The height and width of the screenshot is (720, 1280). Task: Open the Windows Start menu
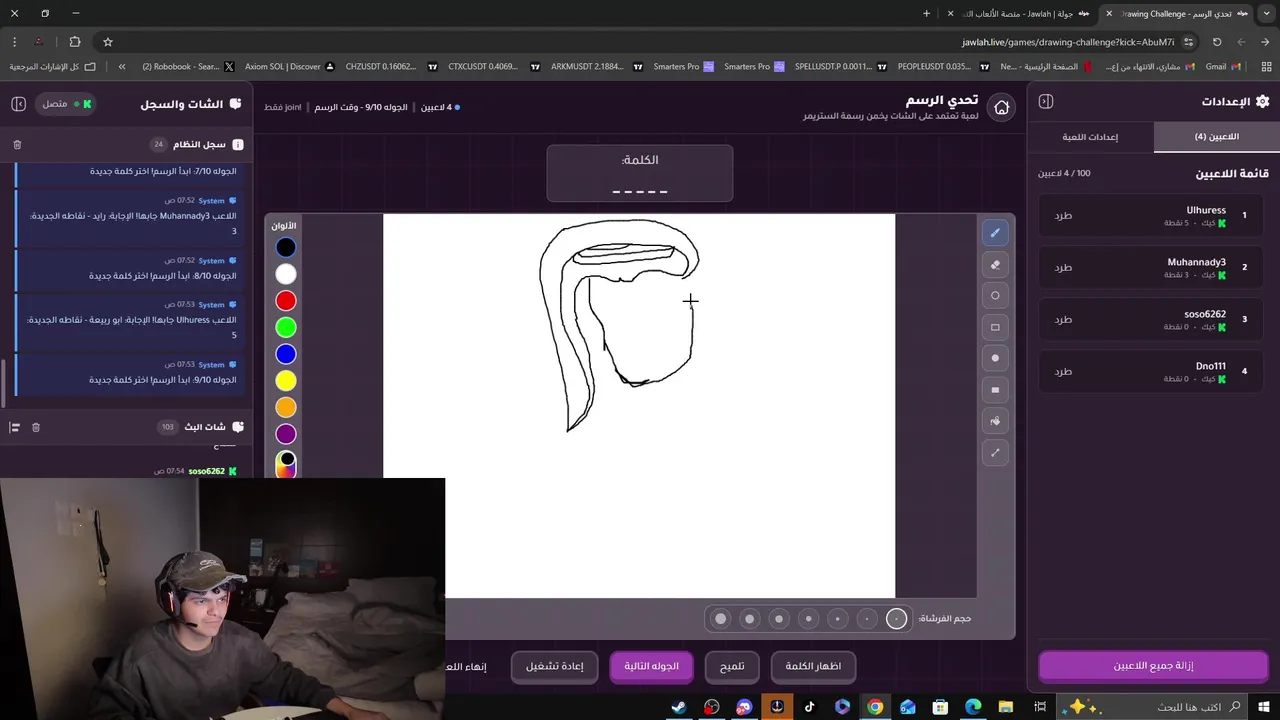pyautogui.click(x=1262, y=707)
